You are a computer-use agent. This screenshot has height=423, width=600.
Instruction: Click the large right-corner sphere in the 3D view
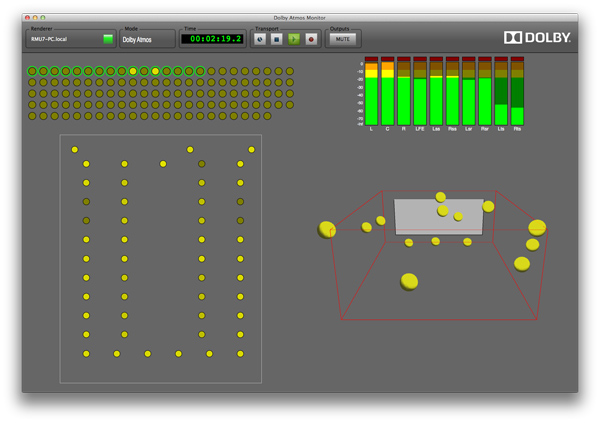tap(537, 228)
